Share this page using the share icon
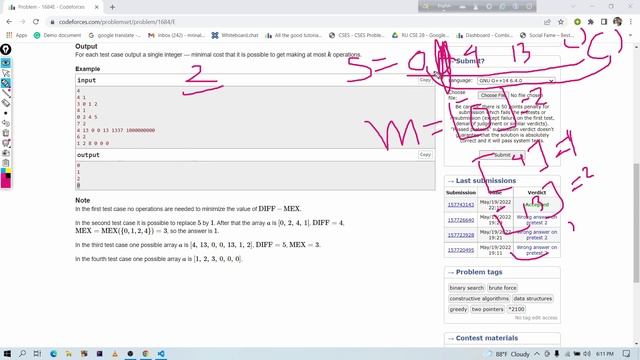Screen dimensions: 640x360 click(547, 22)
